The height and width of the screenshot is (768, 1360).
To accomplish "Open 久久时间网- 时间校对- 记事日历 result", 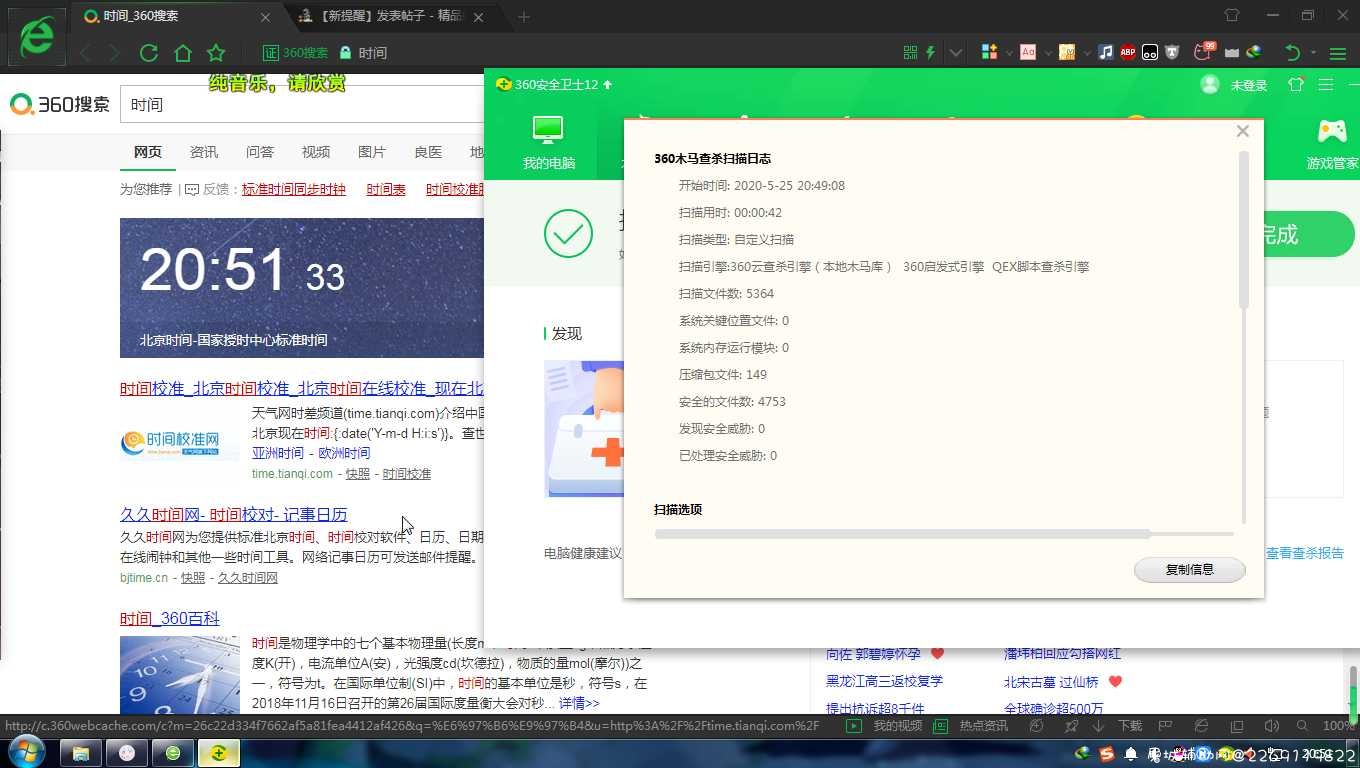I will tap(234, 514).
